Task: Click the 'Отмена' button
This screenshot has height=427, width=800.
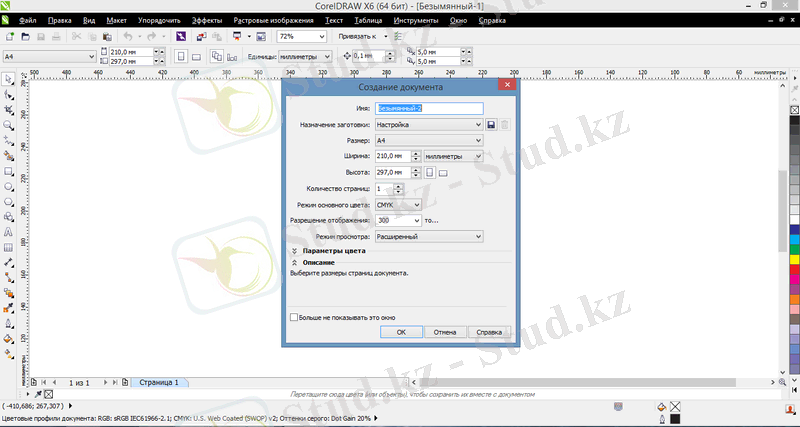Action: pos(445,332)
